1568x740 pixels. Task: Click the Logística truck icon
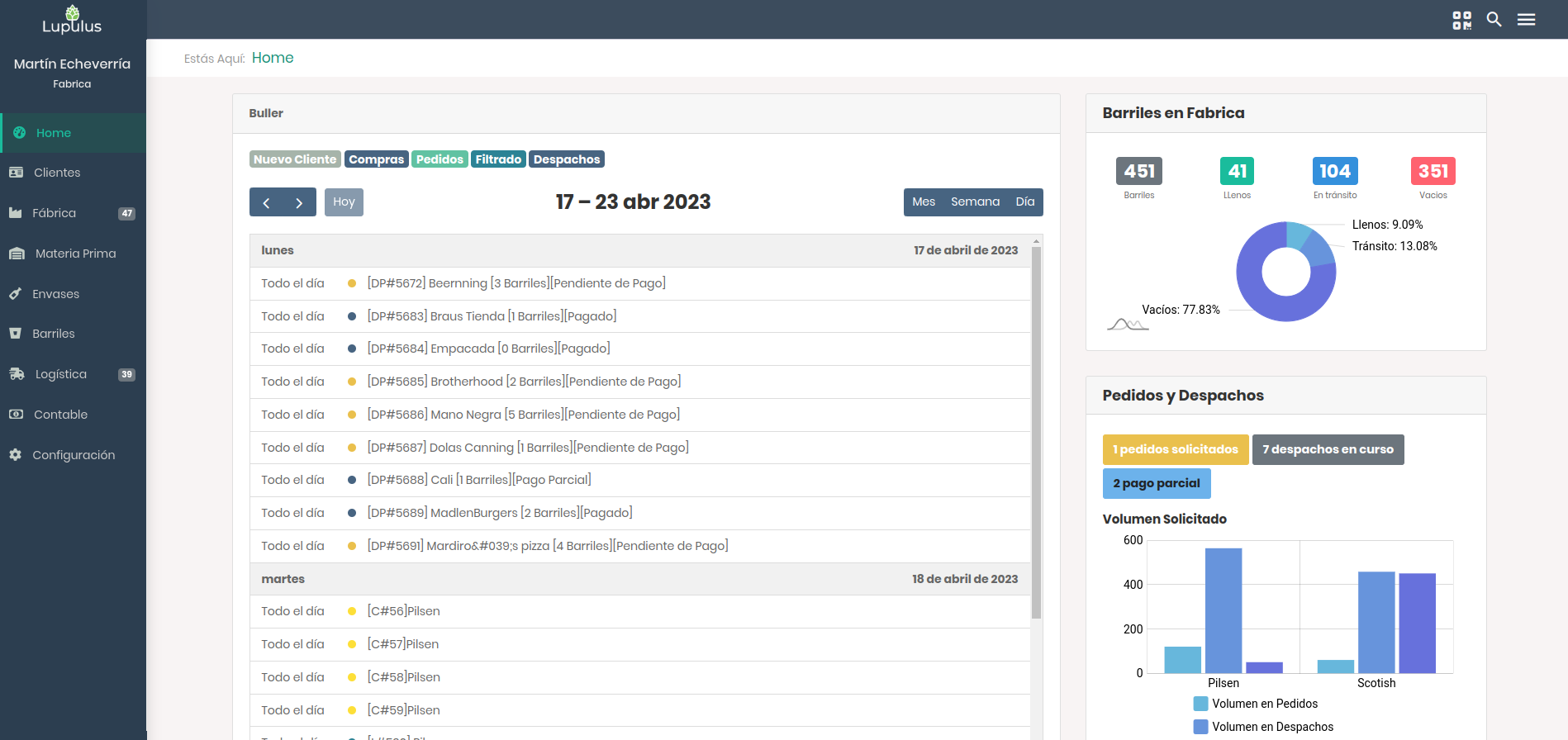tap(17, 374)
